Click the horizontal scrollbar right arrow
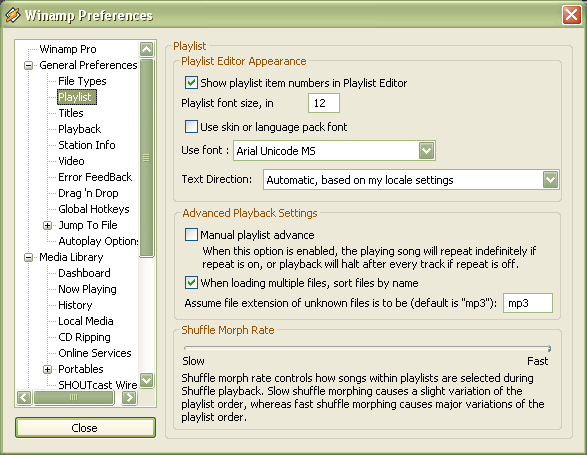The image size is (587, 455). (129, 397)
